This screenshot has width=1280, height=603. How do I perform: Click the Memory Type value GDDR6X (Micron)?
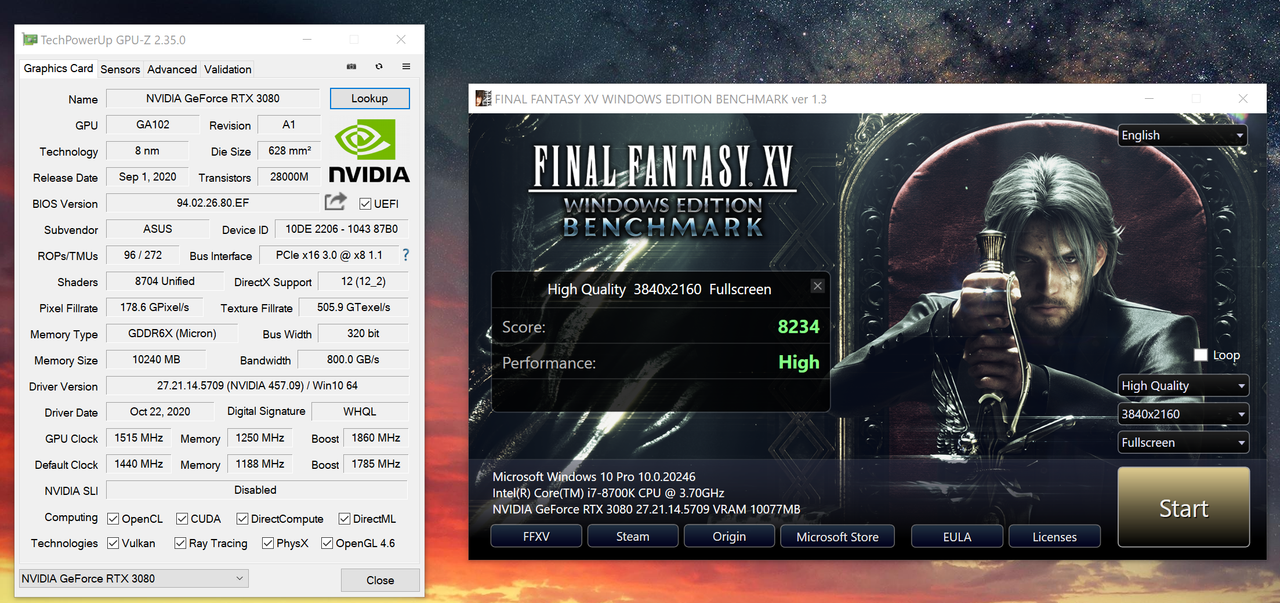pyautogui.click(x=174, y=334)
